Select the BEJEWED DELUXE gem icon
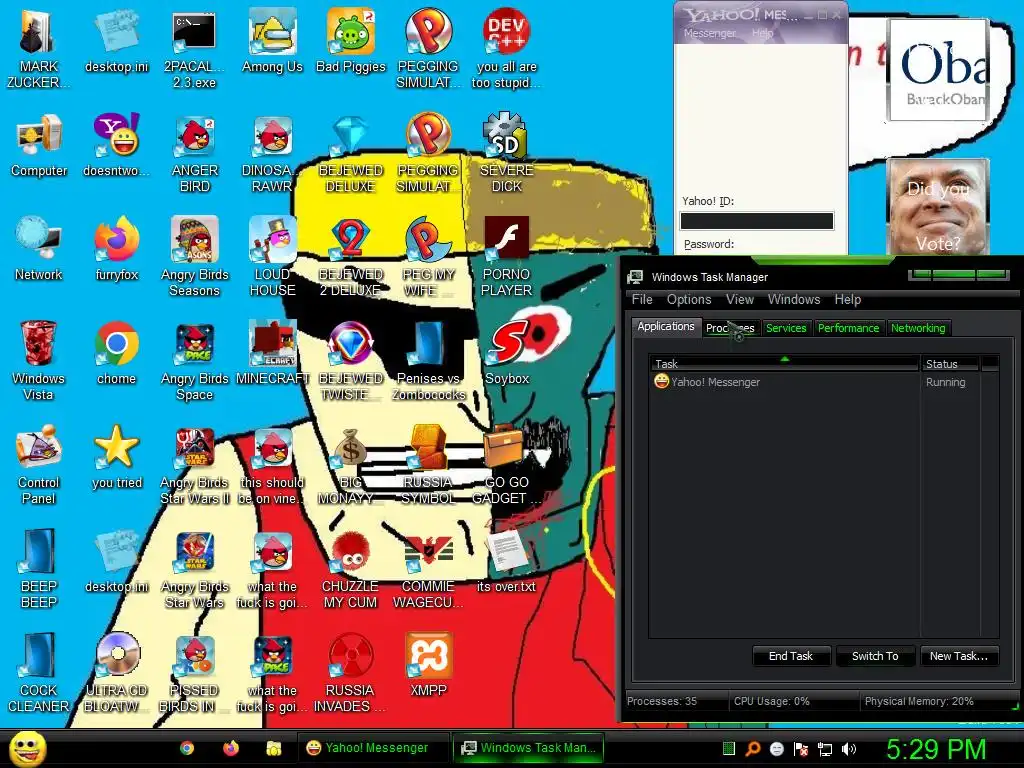The width and height of the screenshot is (1024, 768). point(351,153)
